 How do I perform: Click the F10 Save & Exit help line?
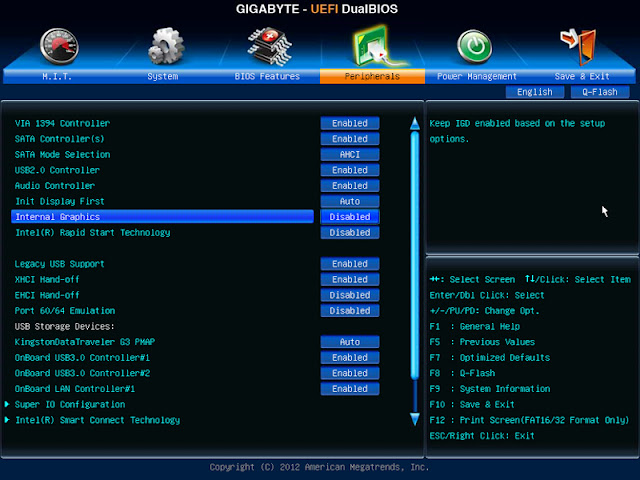pos(472,404)
